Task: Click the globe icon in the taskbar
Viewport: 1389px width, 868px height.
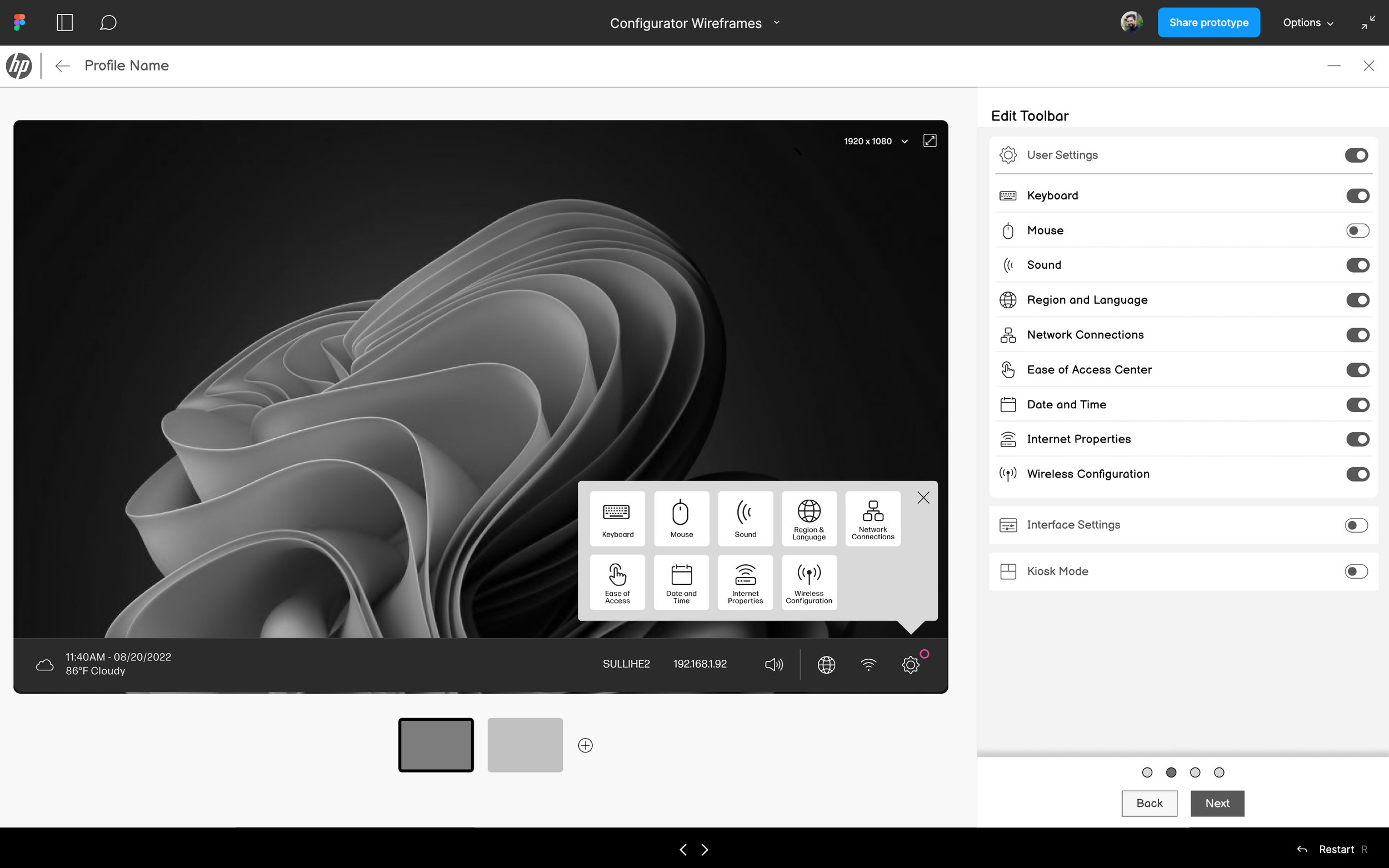Action: [x=826, y=664]
